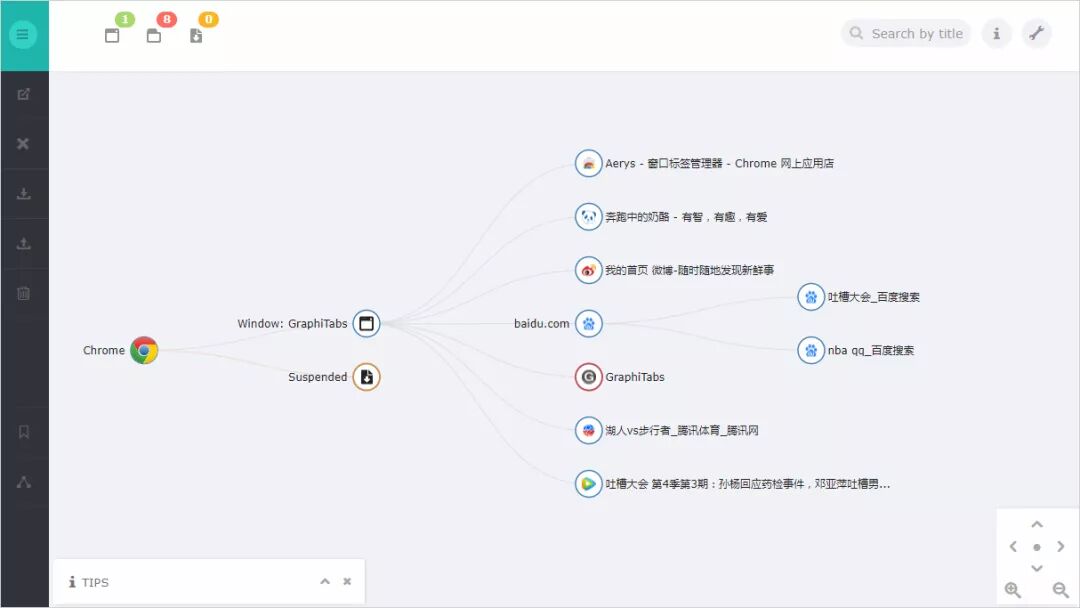Click the 湖人vs步行者 Tencent sports node

click(x=588, y=430)
